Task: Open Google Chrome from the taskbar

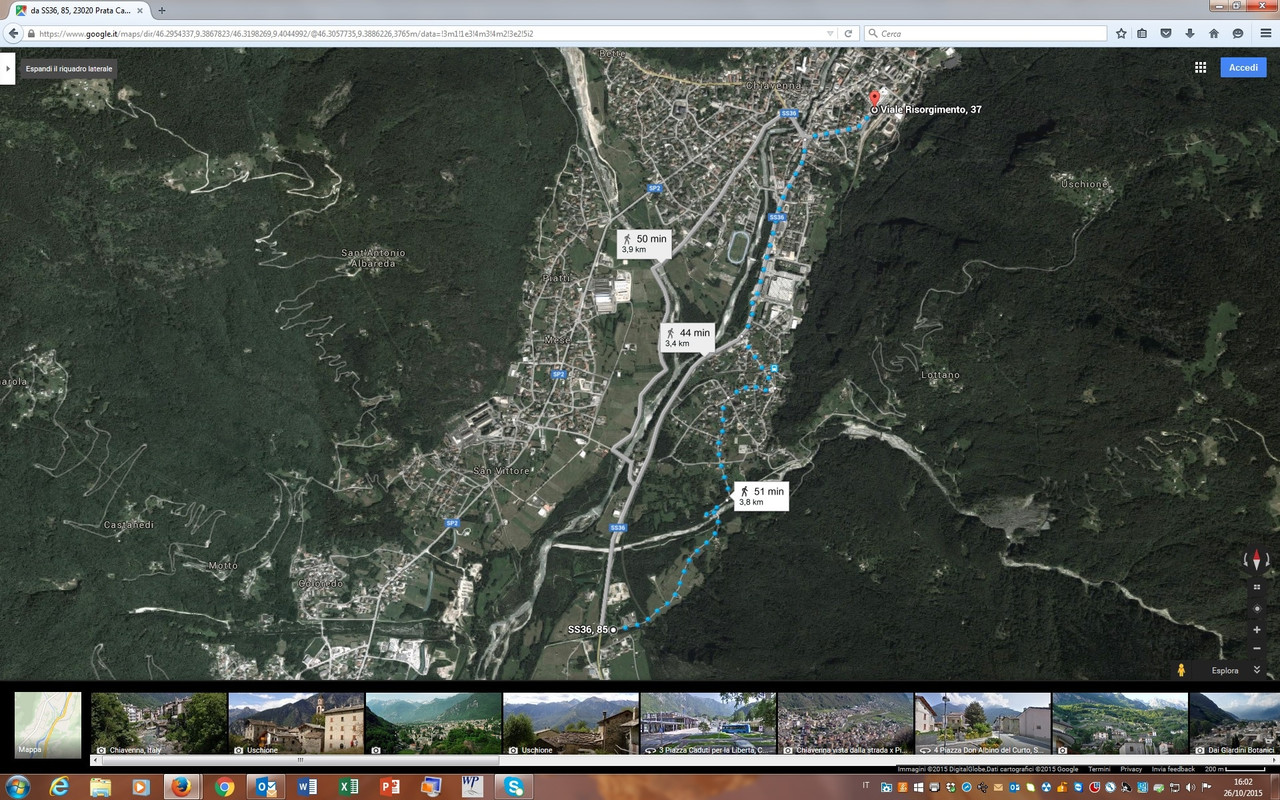Action: click(224, 787)
